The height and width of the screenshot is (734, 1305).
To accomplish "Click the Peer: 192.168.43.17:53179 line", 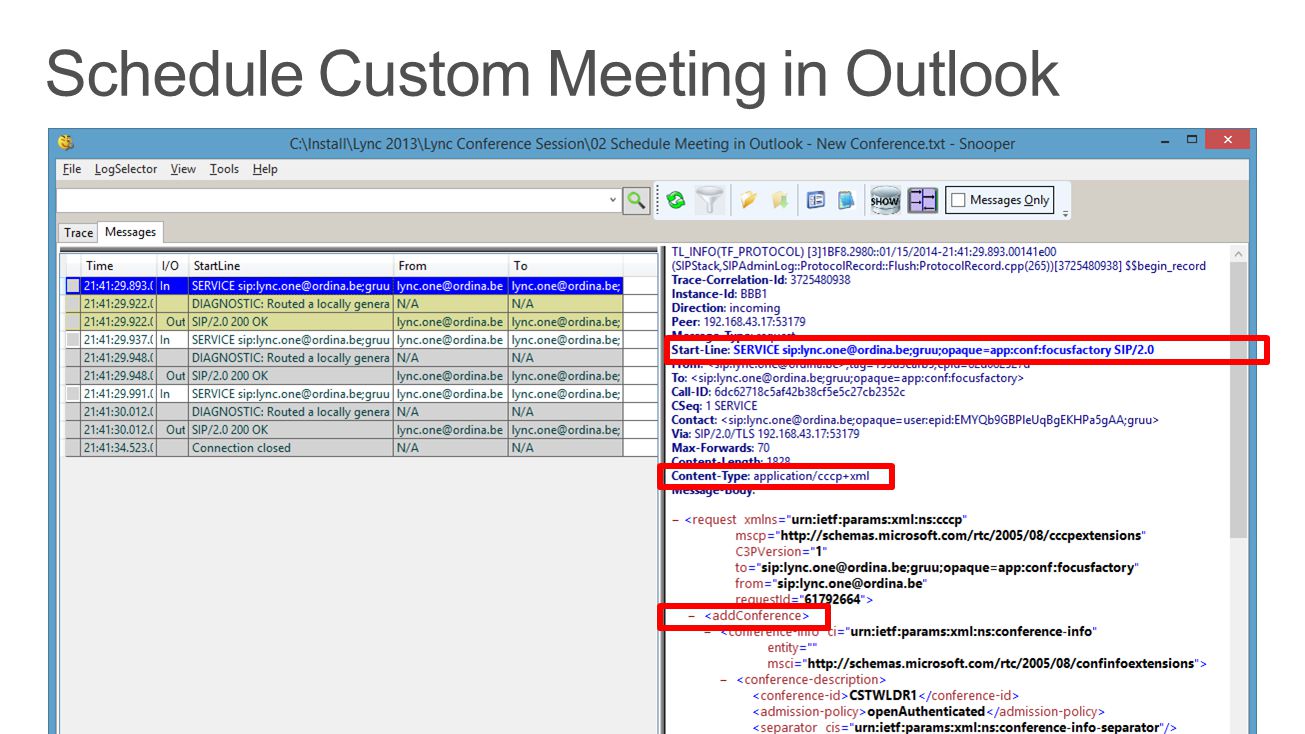I will 738,322.
